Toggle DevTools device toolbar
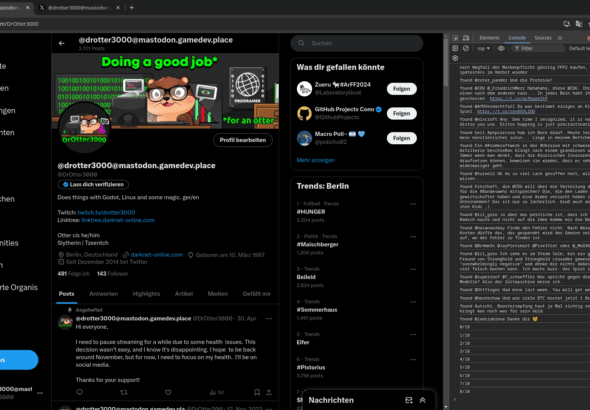Screen dimensions: 590x410 tap(466, 38)
